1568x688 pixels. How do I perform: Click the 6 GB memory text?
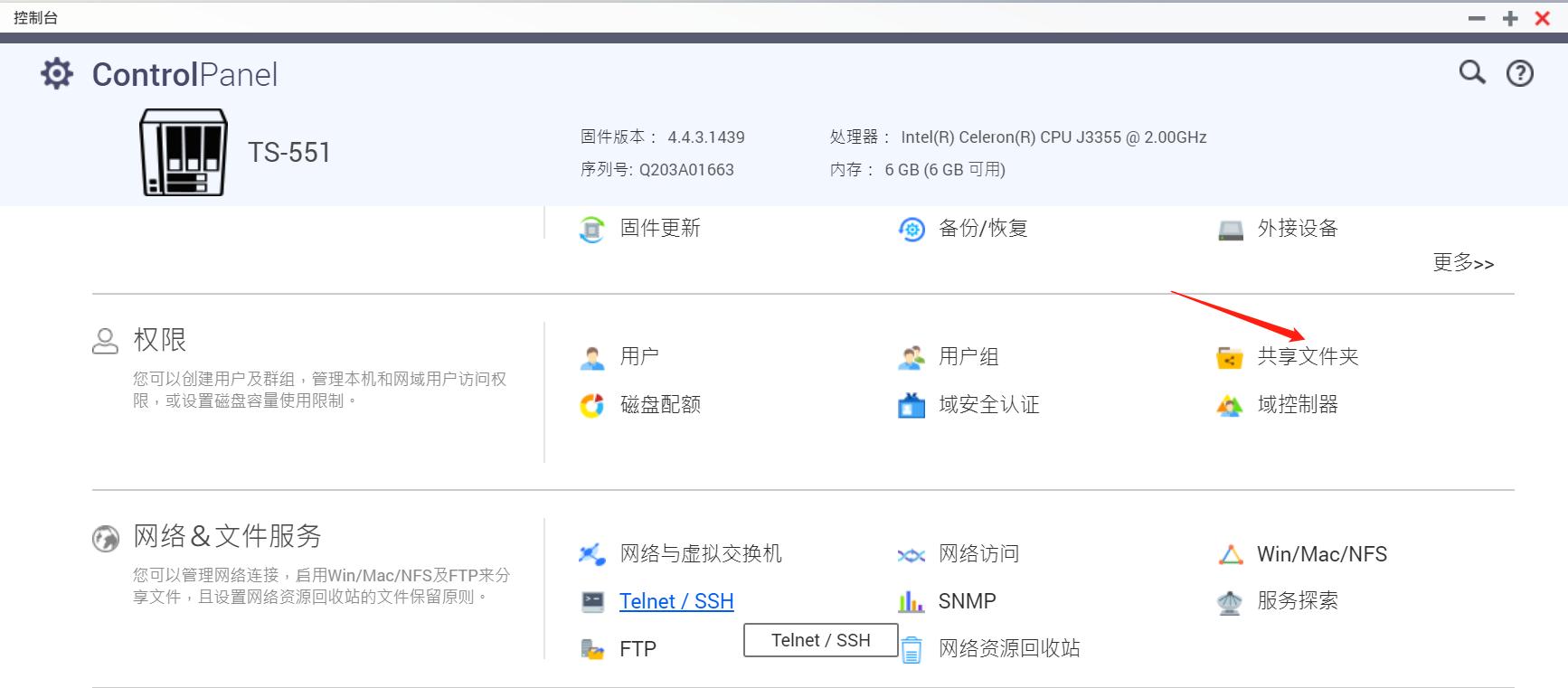pos(945,170)
